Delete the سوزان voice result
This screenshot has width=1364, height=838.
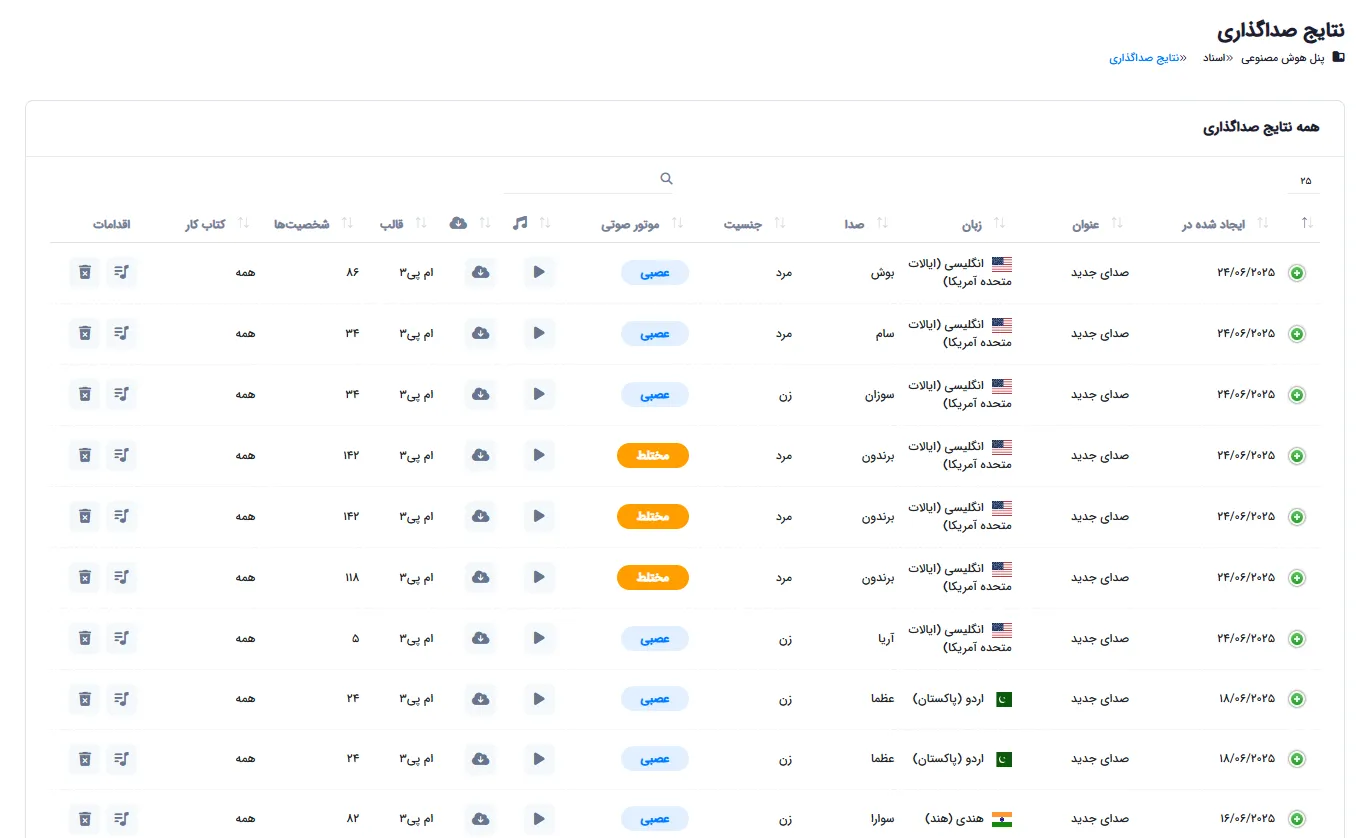click(85, 394)
